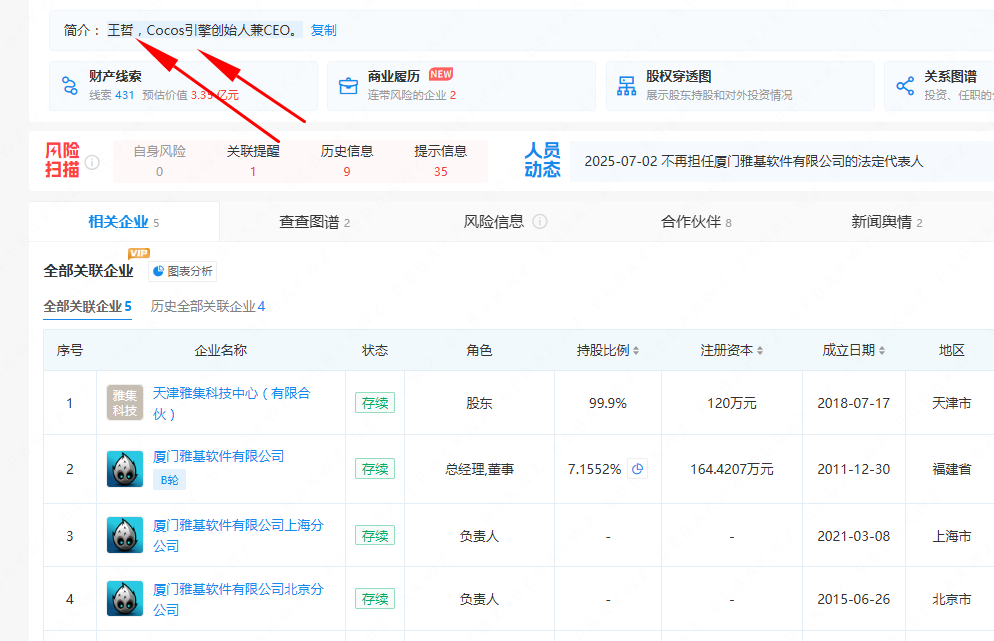This screenshot has height=641, width=994.
Task: Click the info icon next to 风险信息 tab
Action: 539,221
